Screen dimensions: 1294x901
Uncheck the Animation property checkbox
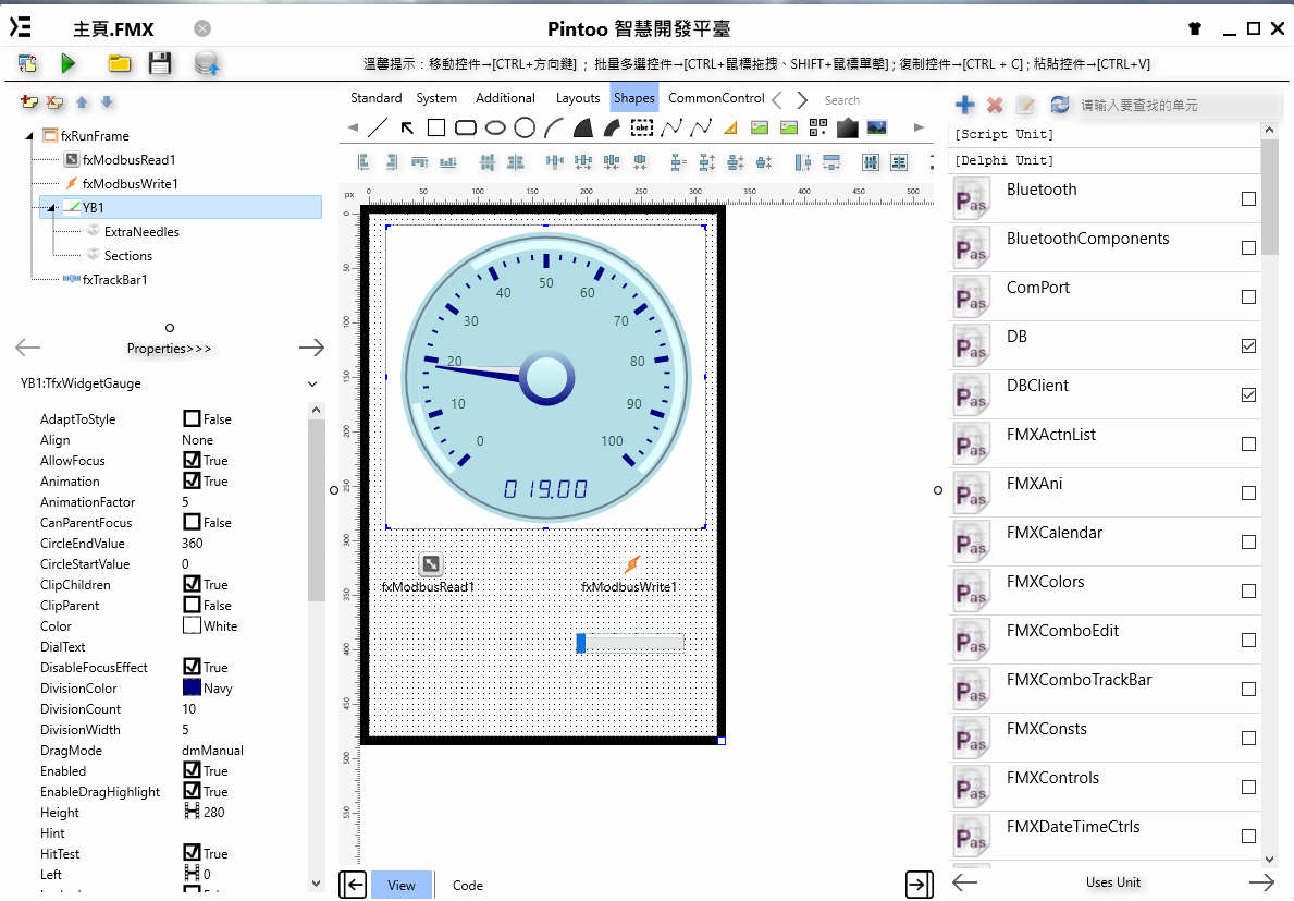pos(192,481)
